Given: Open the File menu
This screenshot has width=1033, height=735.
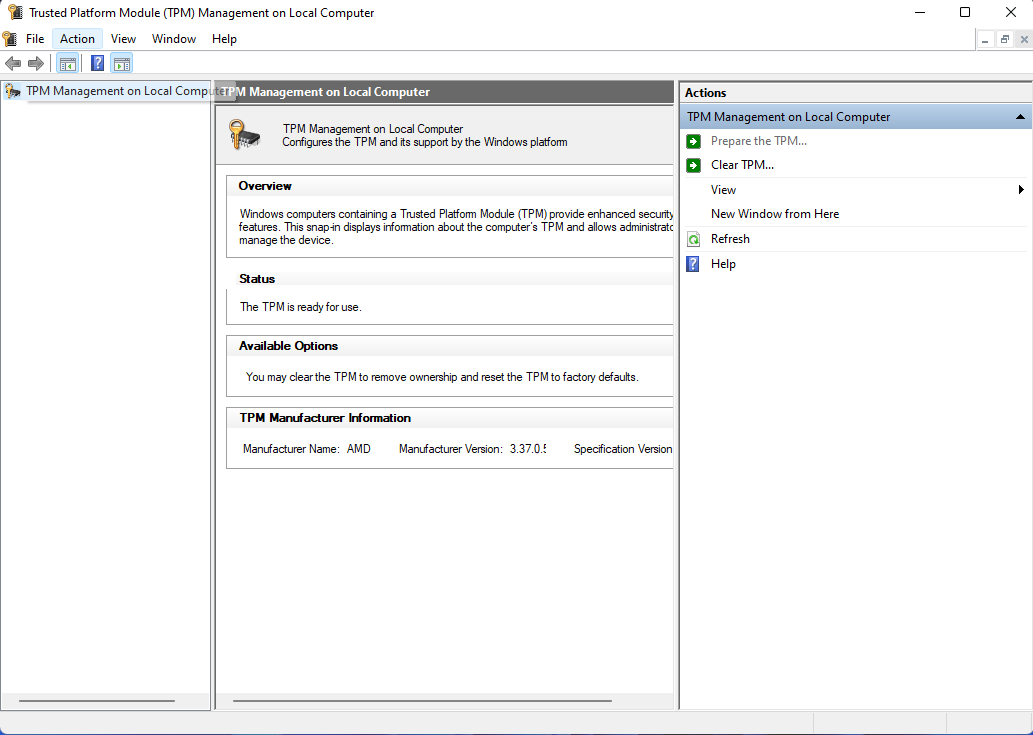Looking at the screenshot, I should click(x=35, y=39).
